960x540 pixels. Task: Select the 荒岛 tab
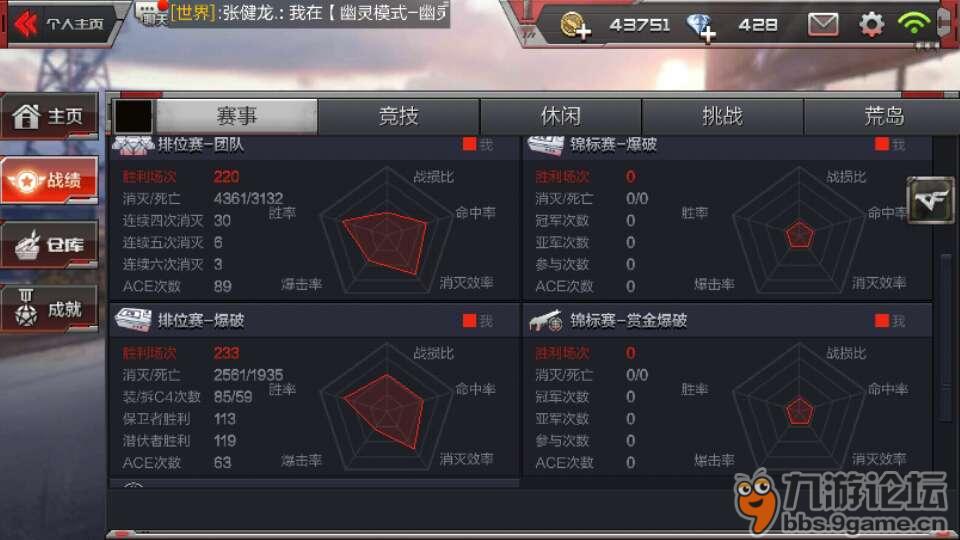click(883, 116)
